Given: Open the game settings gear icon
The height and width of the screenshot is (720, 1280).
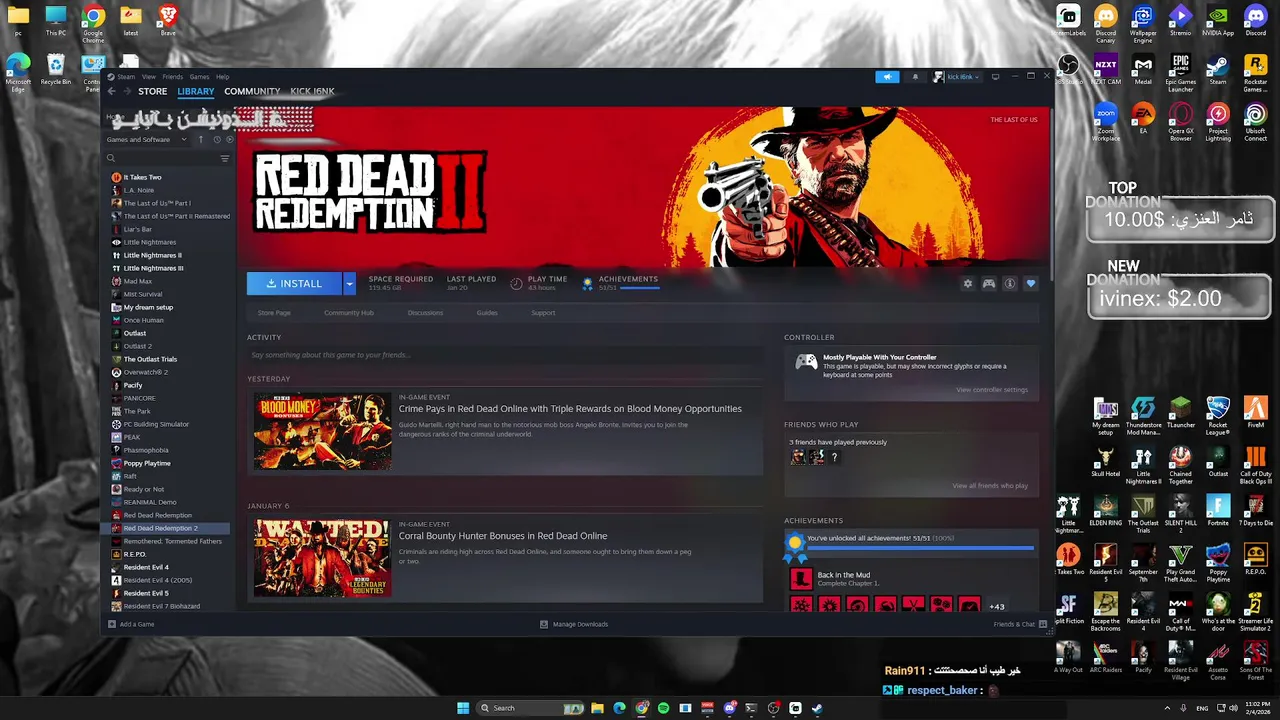Looking at the screenshot, I should pos(967,284).
